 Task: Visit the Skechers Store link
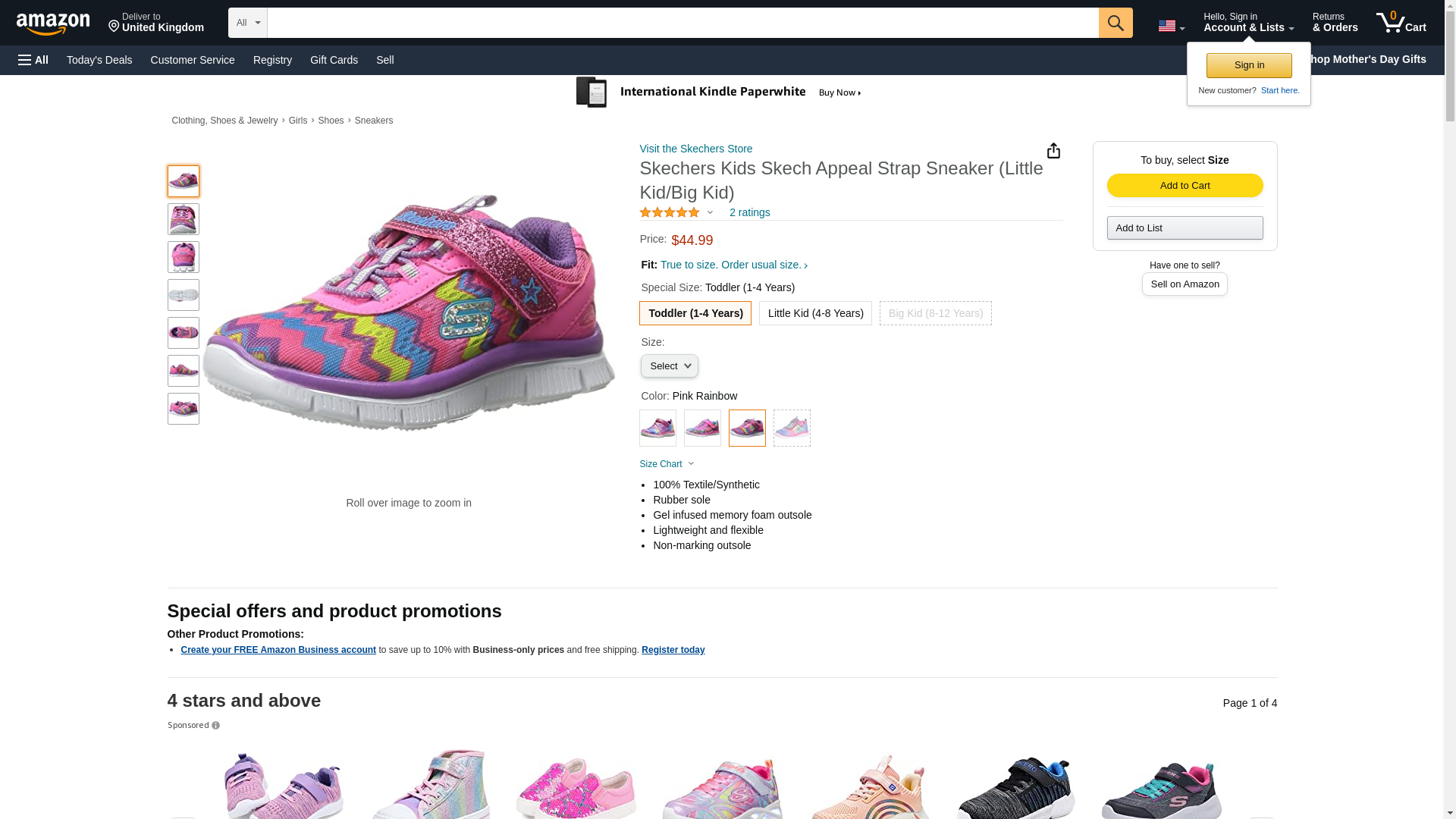(695, 149)
